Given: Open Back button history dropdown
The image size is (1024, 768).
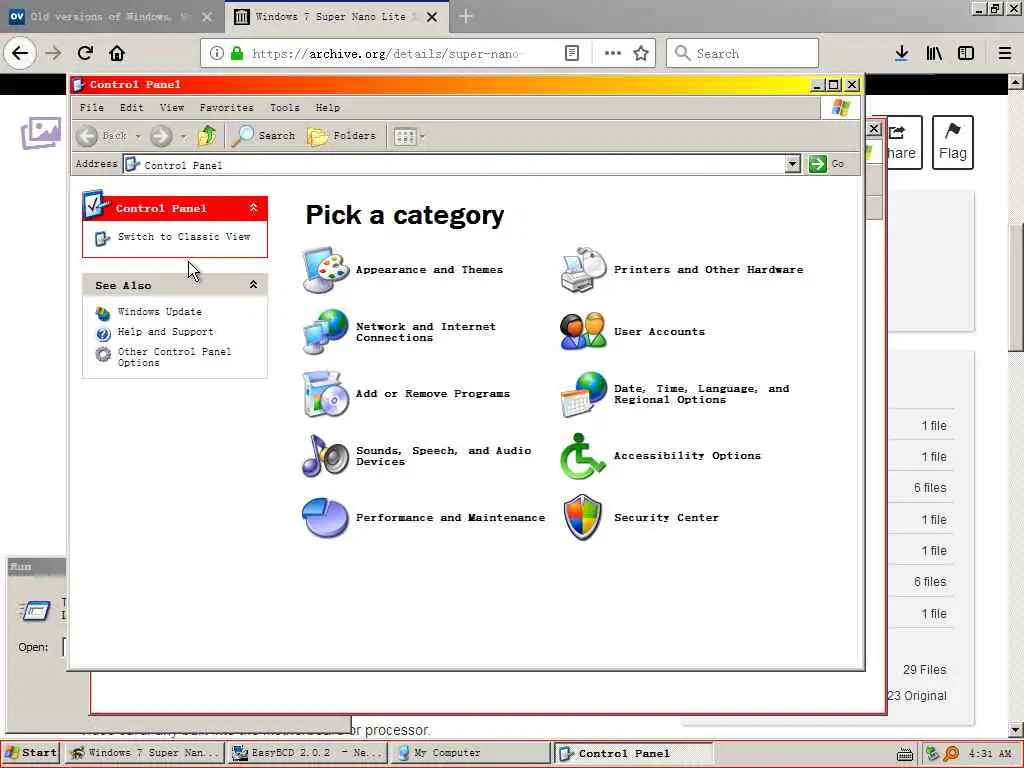Looking at the screenshot, I should [x=138, y=136].
